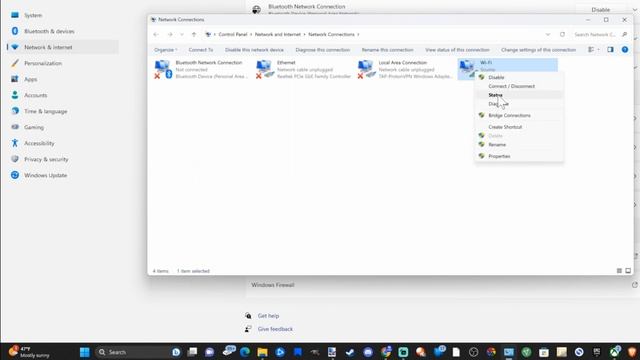The height and width of the screenshot is (360, 640).
Task: Choose Create Shortcut in context menu
Action: [519, 127]
